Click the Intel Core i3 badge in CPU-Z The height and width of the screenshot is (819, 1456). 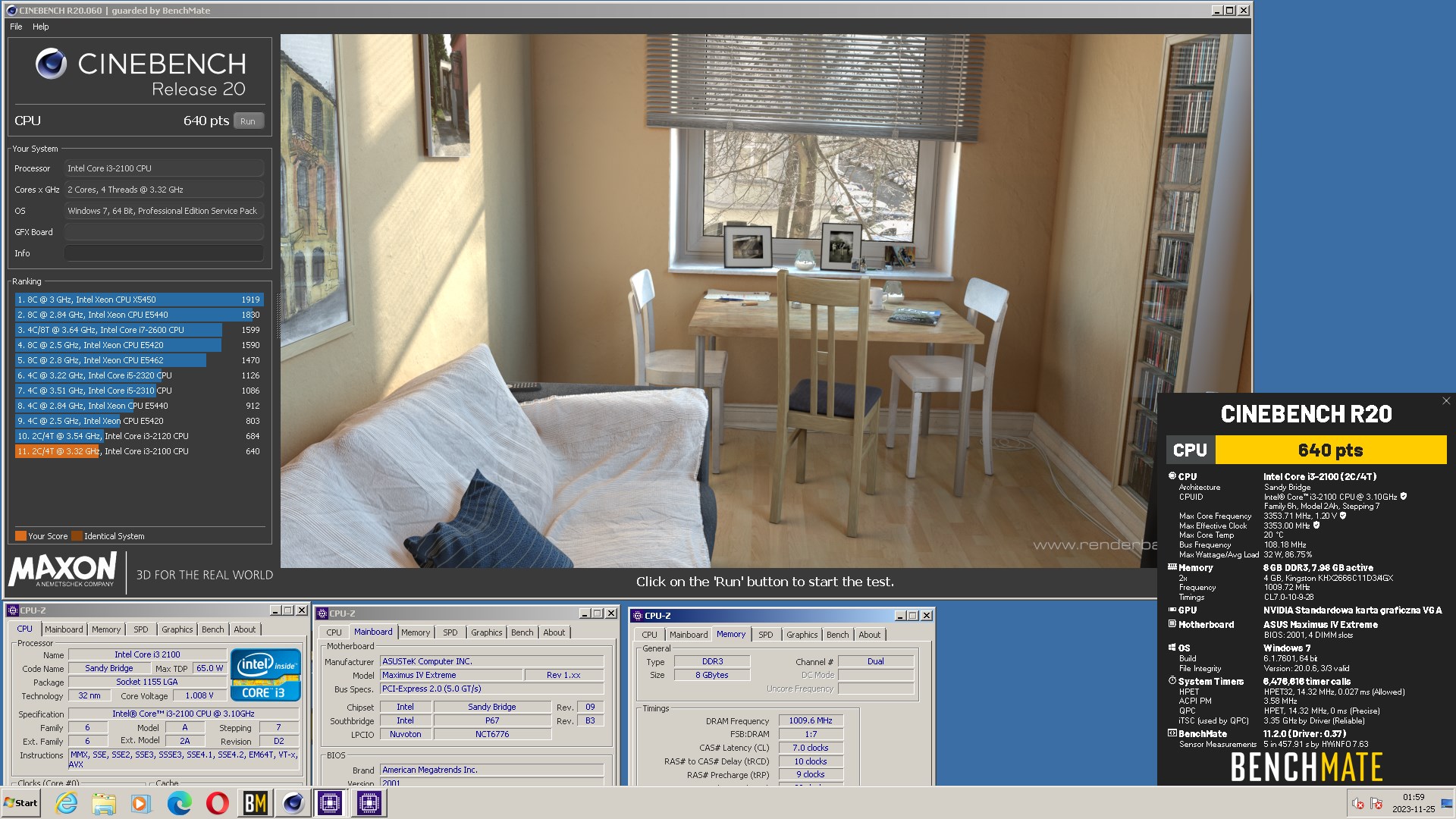[265, 674]
